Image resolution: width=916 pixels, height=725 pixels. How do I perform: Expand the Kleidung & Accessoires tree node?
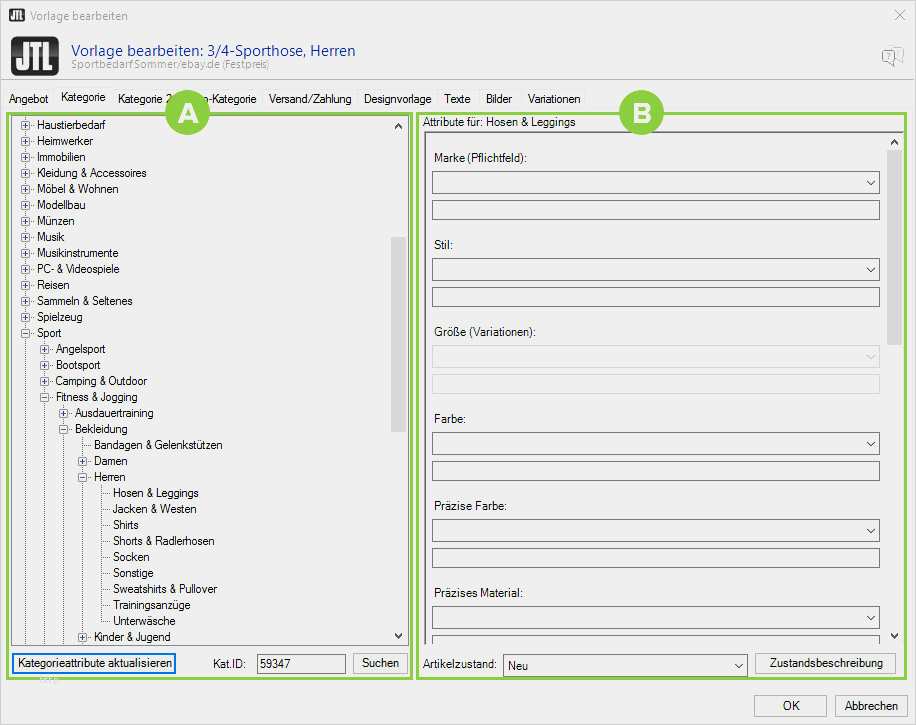[26, 173]
